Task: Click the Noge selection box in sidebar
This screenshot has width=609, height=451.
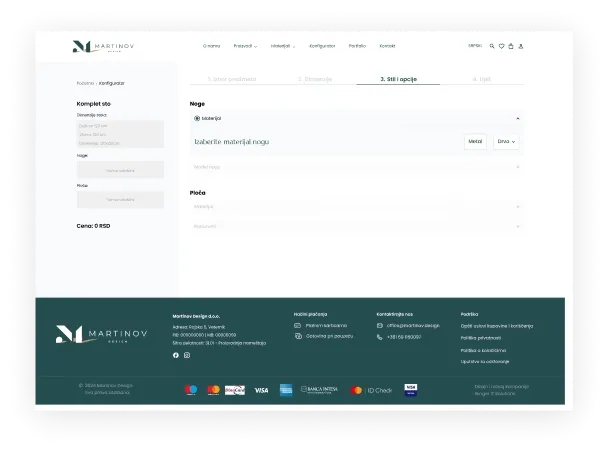Action: [x=120, y=170]
